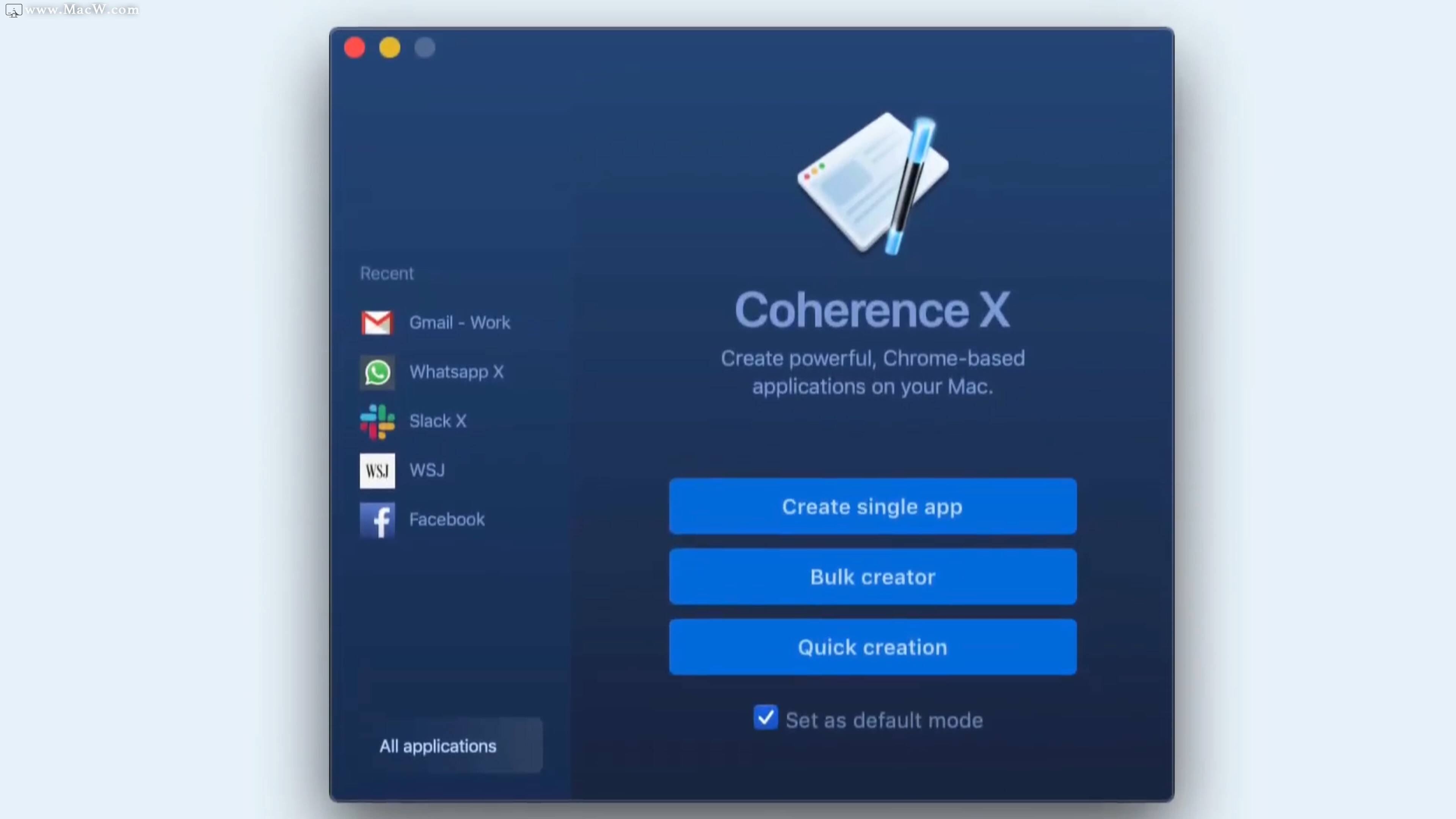This screenshot has width=1456, height=819.
Task: Open the 'WSJ' label in Recent
Action: tap(427, 470)
